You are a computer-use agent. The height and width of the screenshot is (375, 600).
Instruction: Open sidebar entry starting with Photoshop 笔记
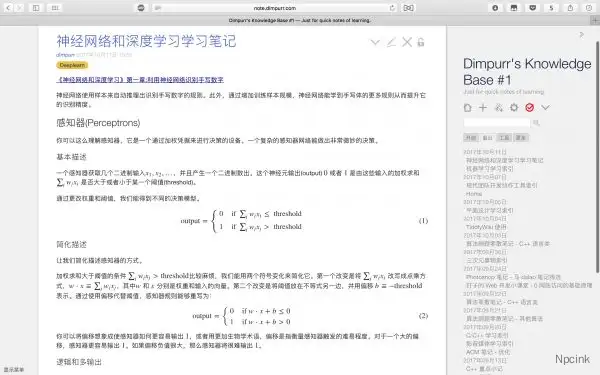[513, 277]
